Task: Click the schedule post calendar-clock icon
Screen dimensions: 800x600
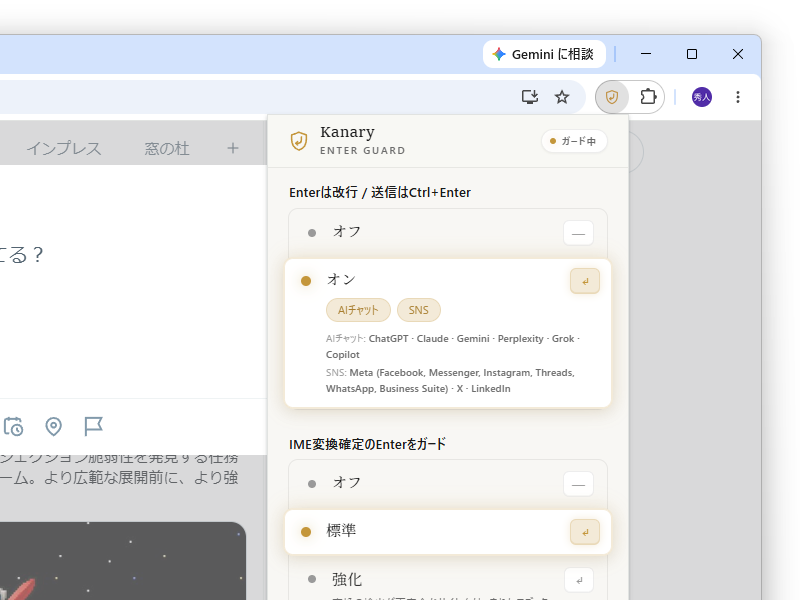Action: 13,427
